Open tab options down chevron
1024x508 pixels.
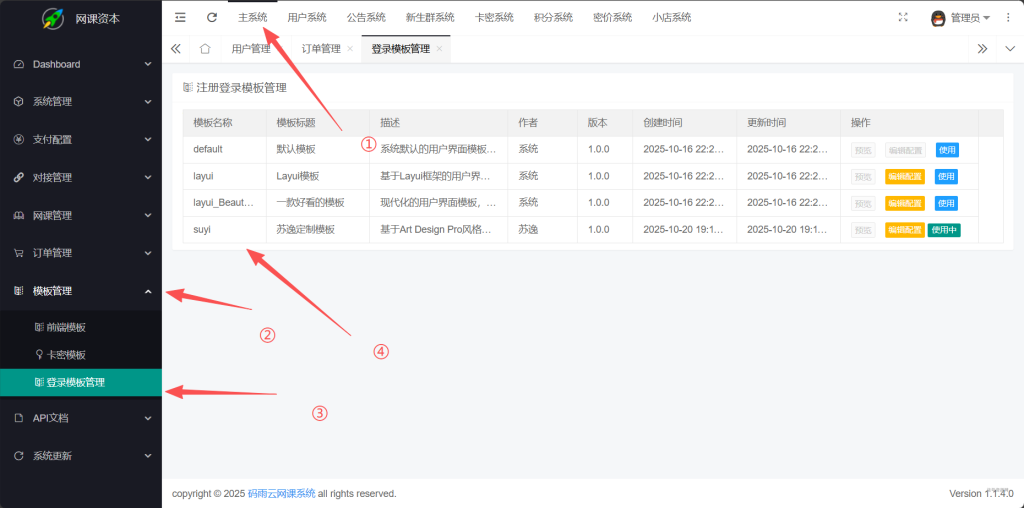point(1010,49)
